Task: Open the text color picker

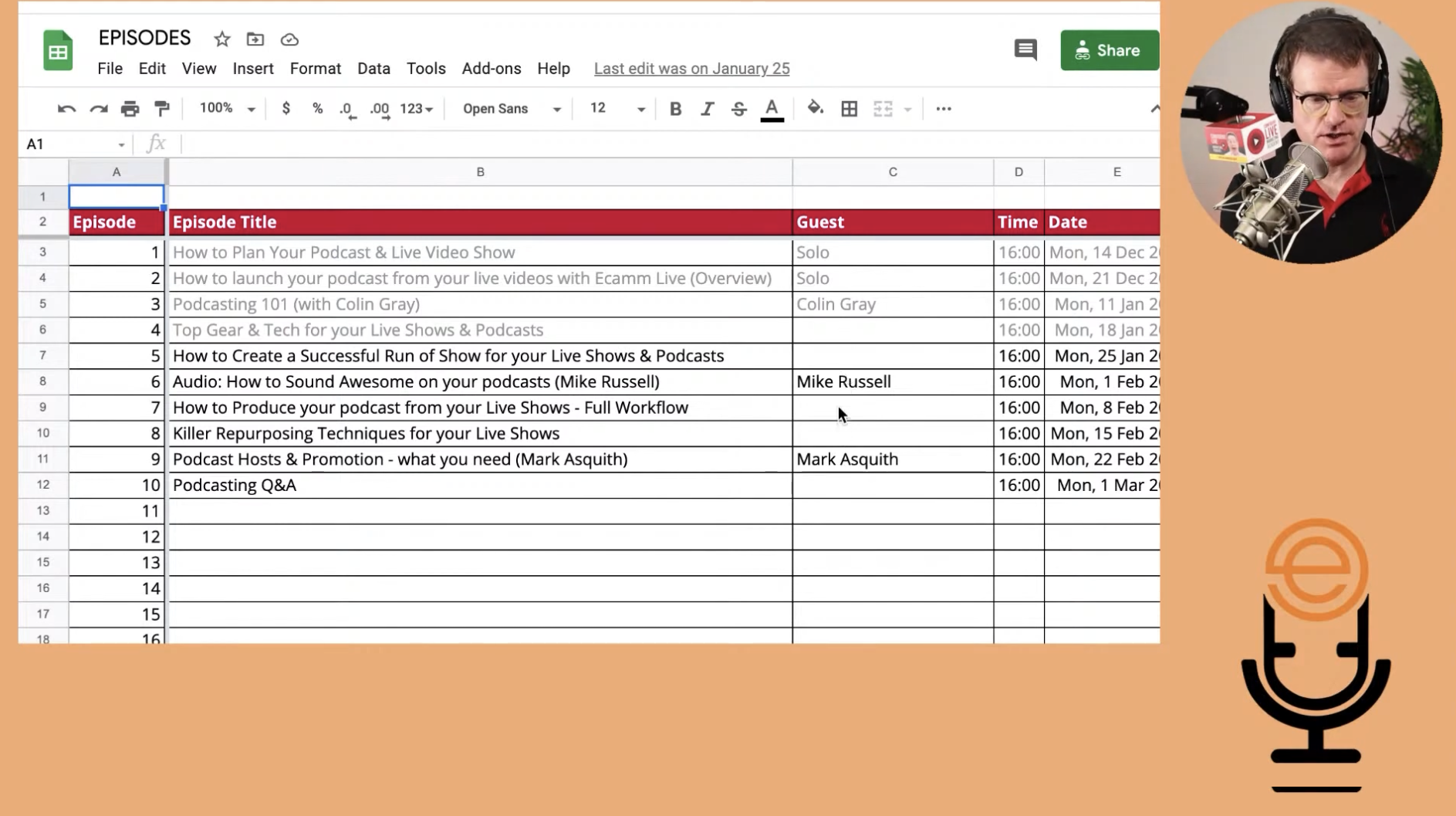Action: click(x=772, y=109)
